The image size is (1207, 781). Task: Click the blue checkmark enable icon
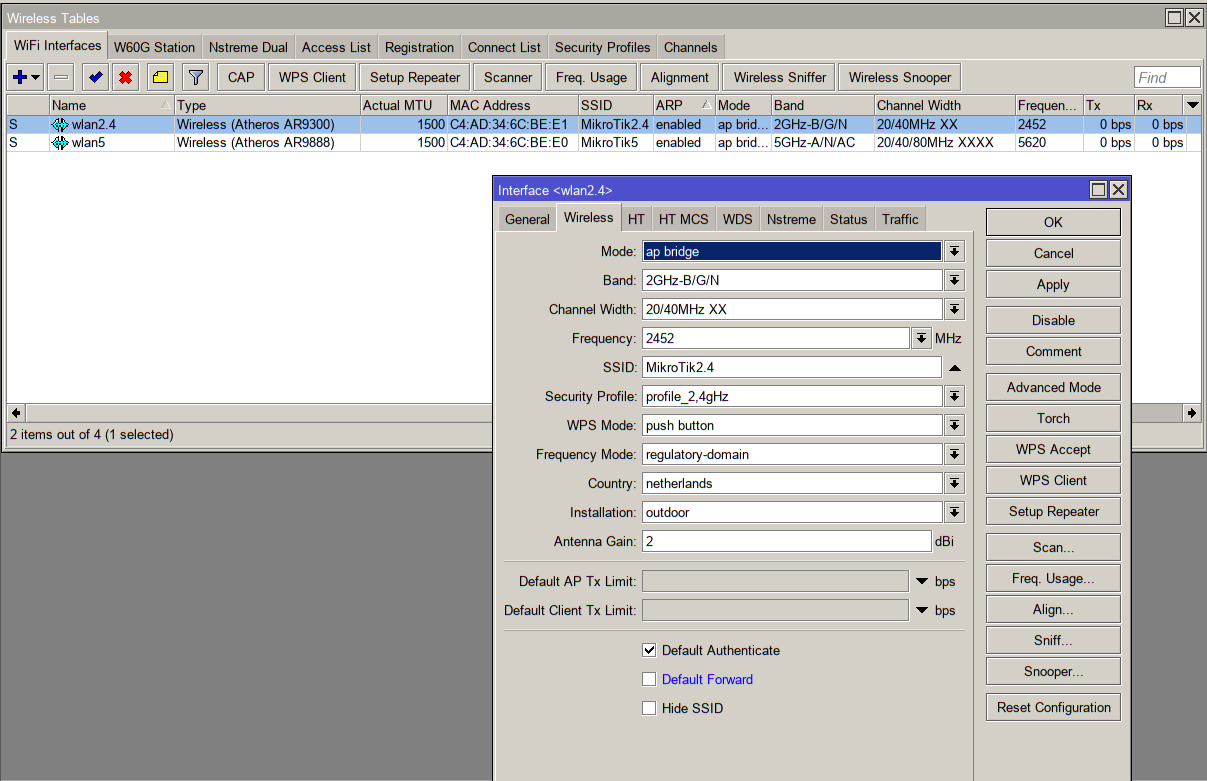tap(95, 77)
